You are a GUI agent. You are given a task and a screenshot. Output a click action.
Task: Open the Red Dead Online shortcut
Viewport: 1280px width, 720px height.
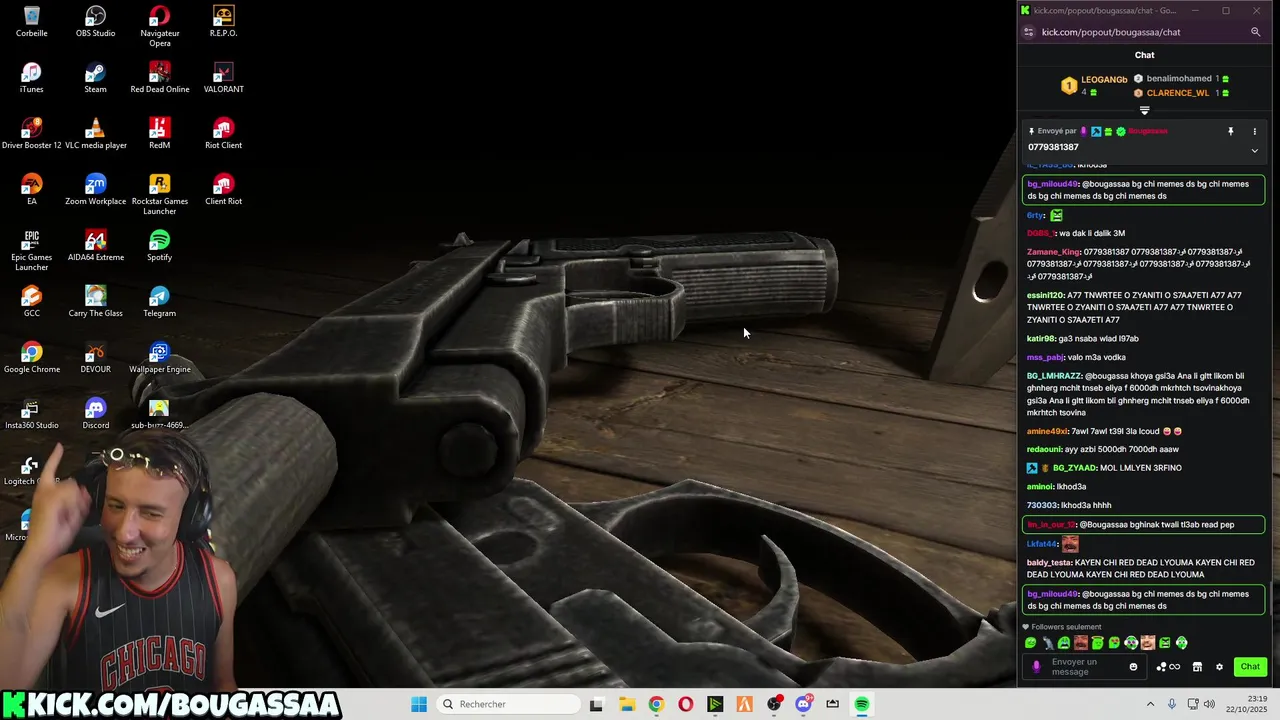pyautogui.click(x=160, y=77)
